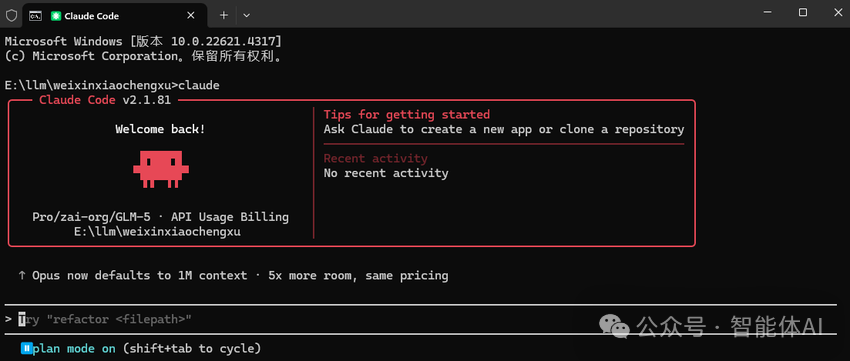Click the Microsoft Windows version line
This screenshot has height=361, width=850.
point(143,41)
